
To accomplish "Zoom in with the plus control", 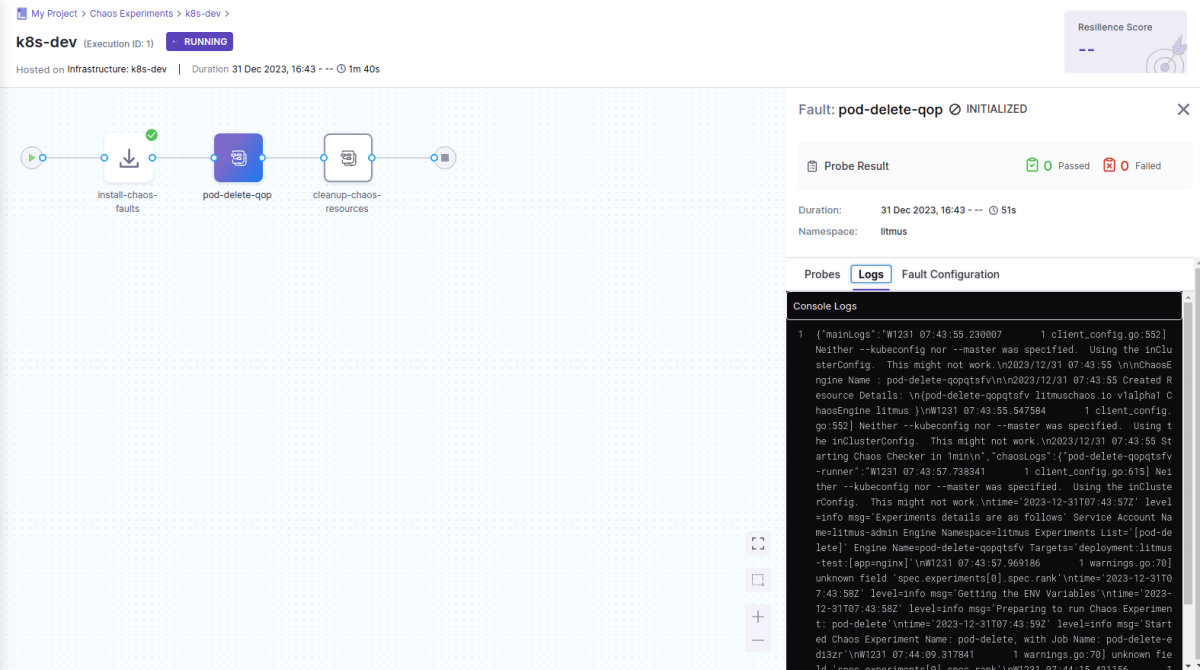I will [758, 617].
